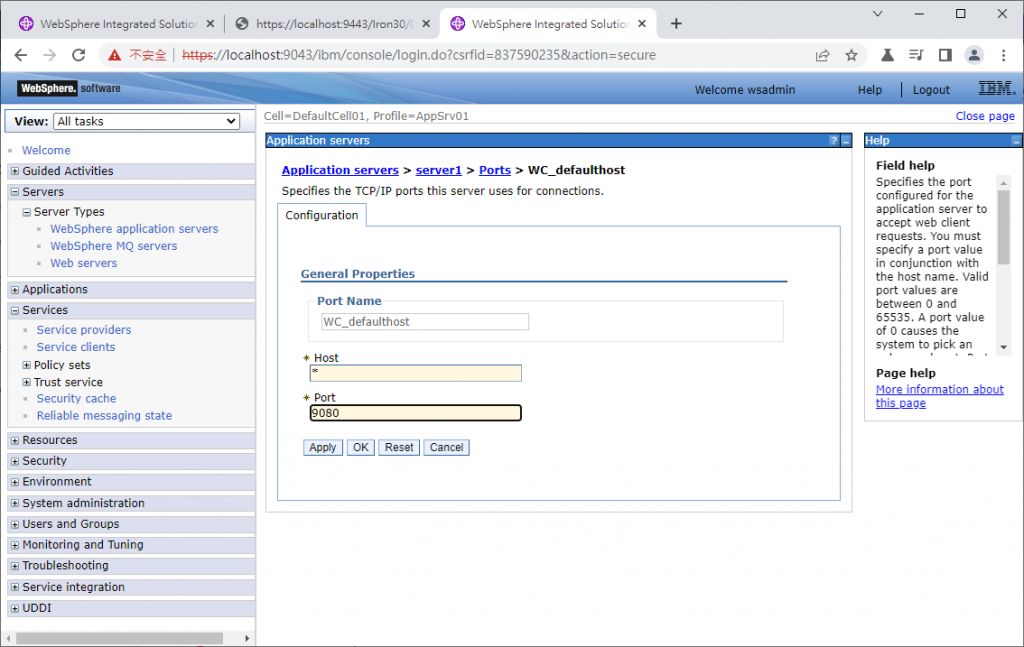The height and width of the screenshot is (647, 1024).
Task: Click the server1 breadcrumb link
Action: [438, 170]
